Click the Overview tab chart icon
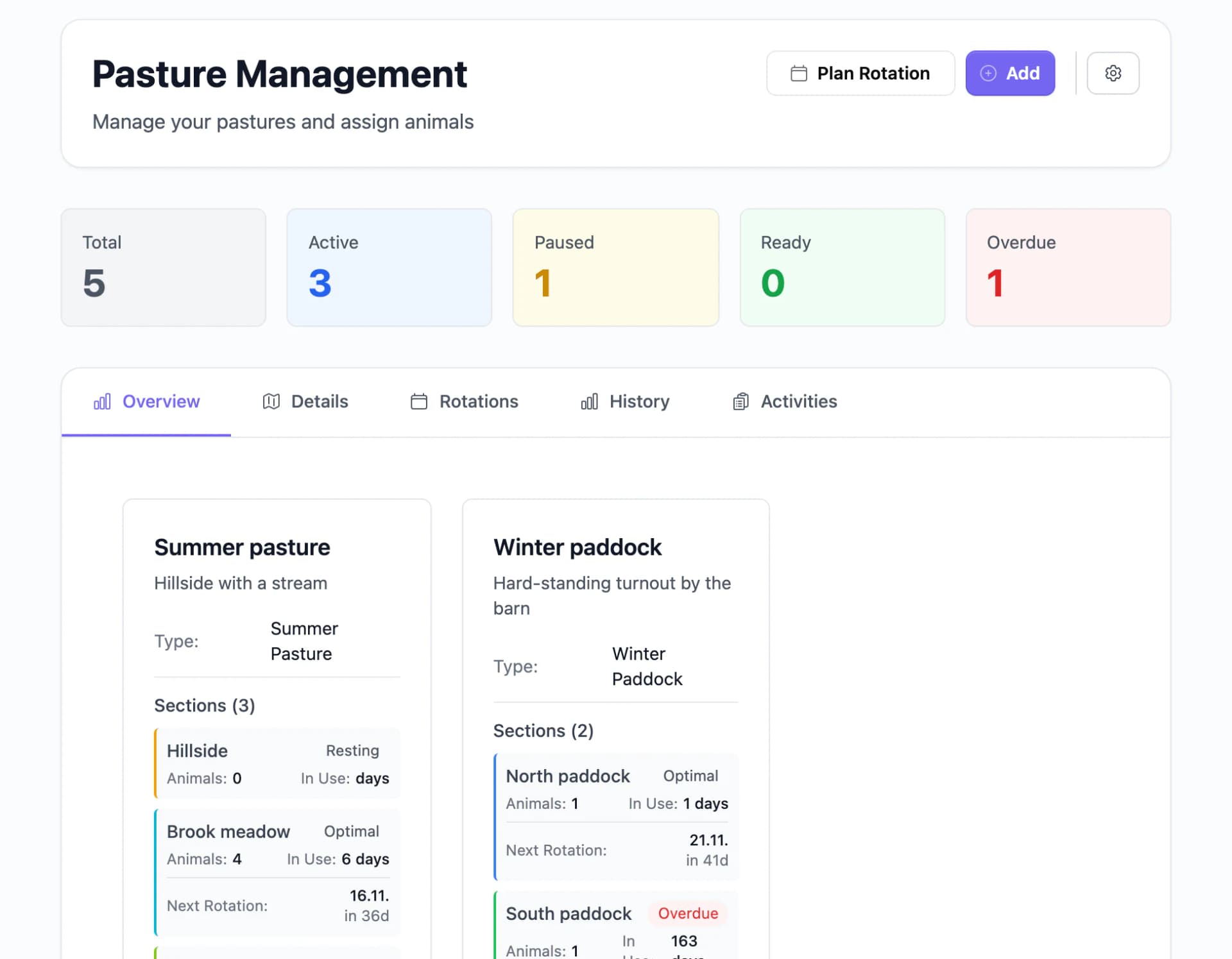Viewport: 1232px width, 959px height. point(102,402)
